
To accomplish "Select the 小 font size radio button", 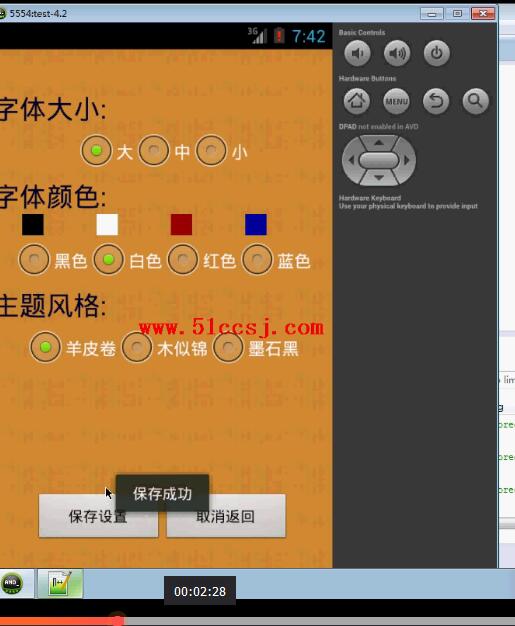I will (x=211, y=151).
